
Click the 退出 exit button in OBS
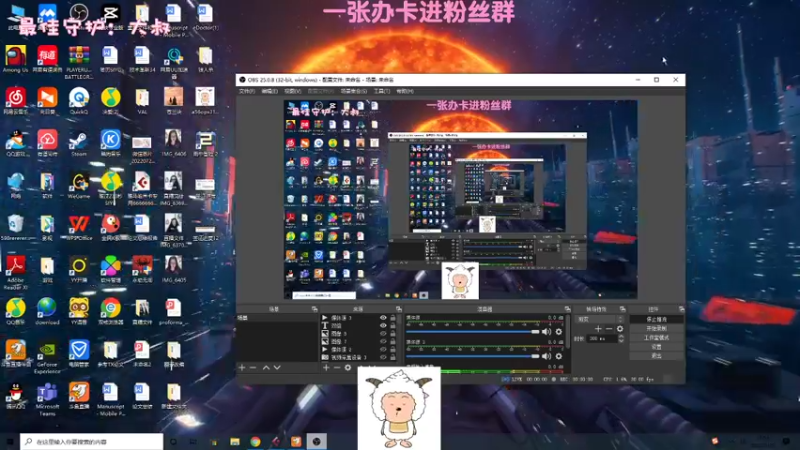(657, 356)
